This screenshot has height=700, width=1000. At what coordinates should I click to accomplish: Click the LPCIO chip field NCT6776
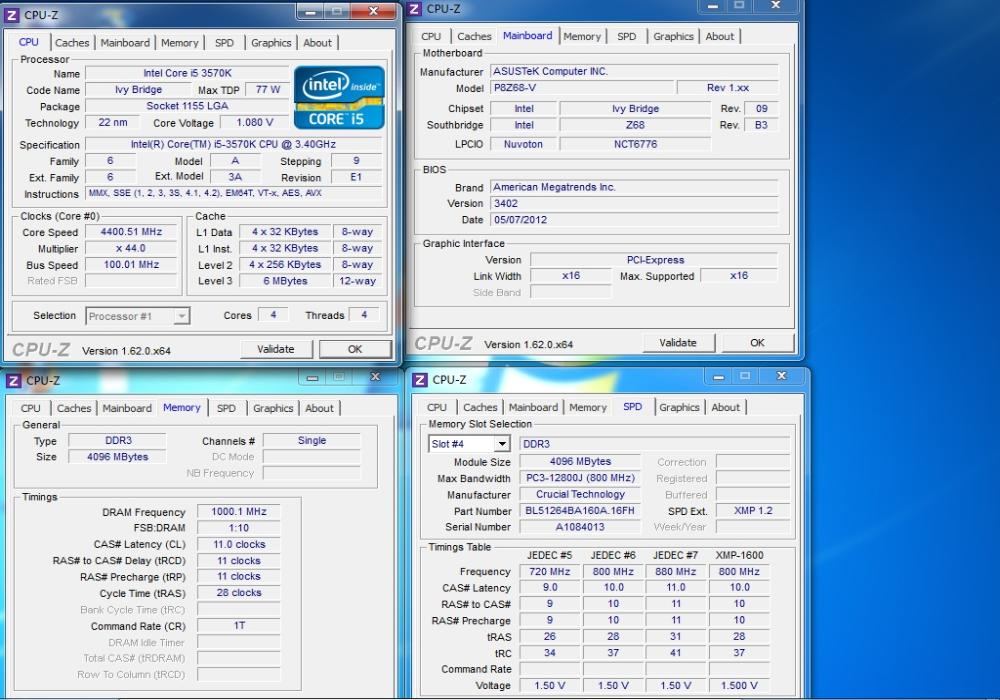coord(635,144)
